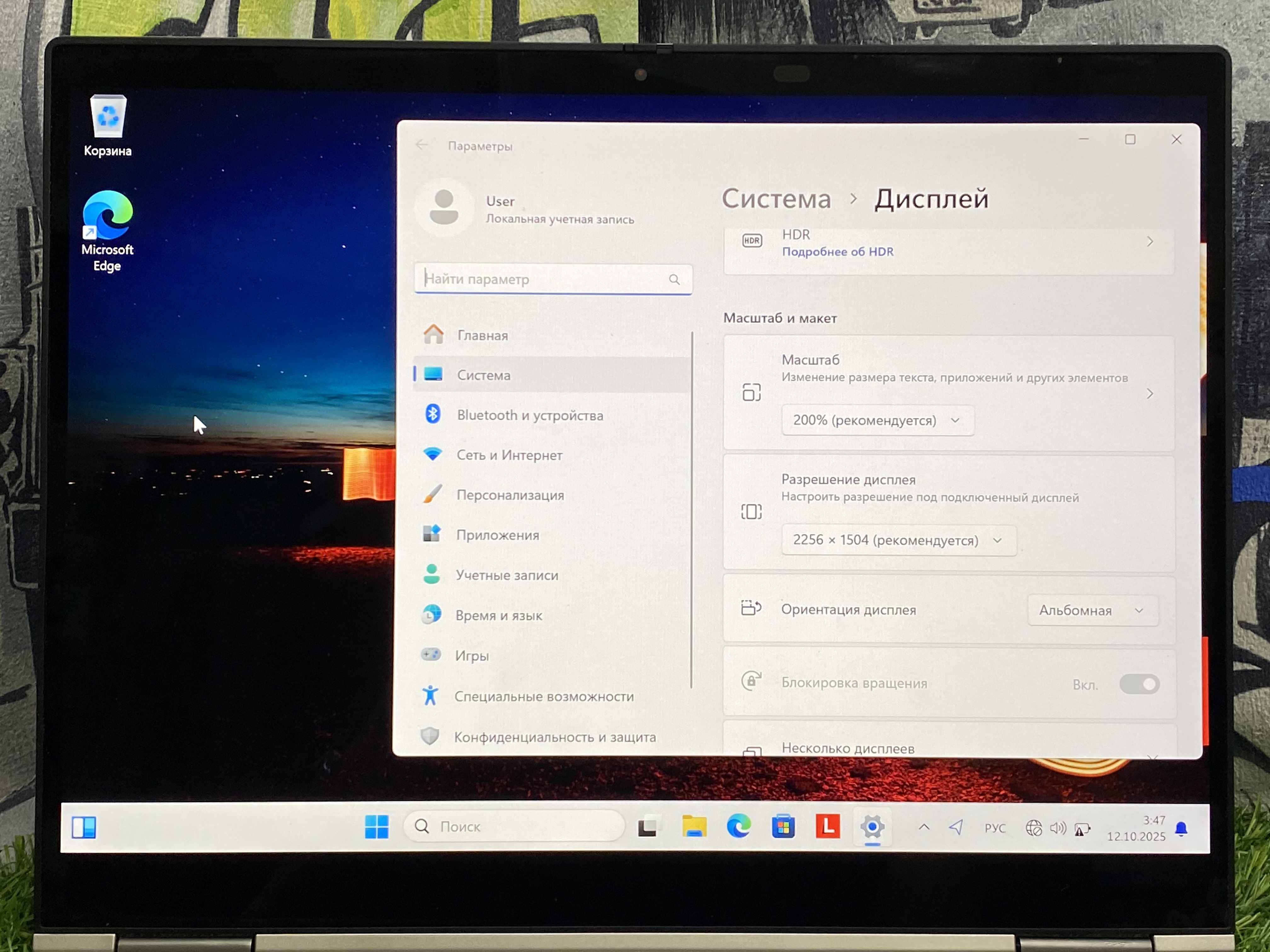Go to Персонализация settings section
This screenshot has height=952, width=1270.
(510, 495)
